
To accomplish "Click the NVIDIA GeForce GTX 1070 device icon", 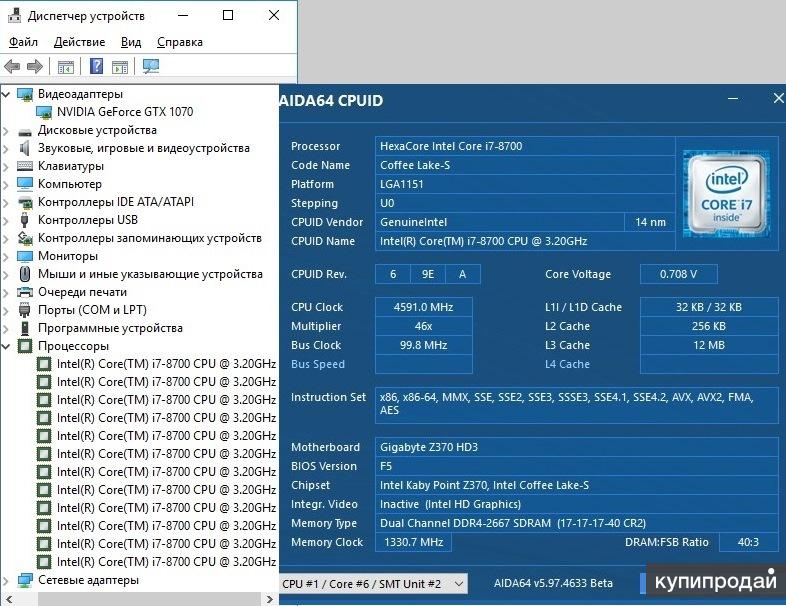I will pyautogui.click(x=44, y=112).
